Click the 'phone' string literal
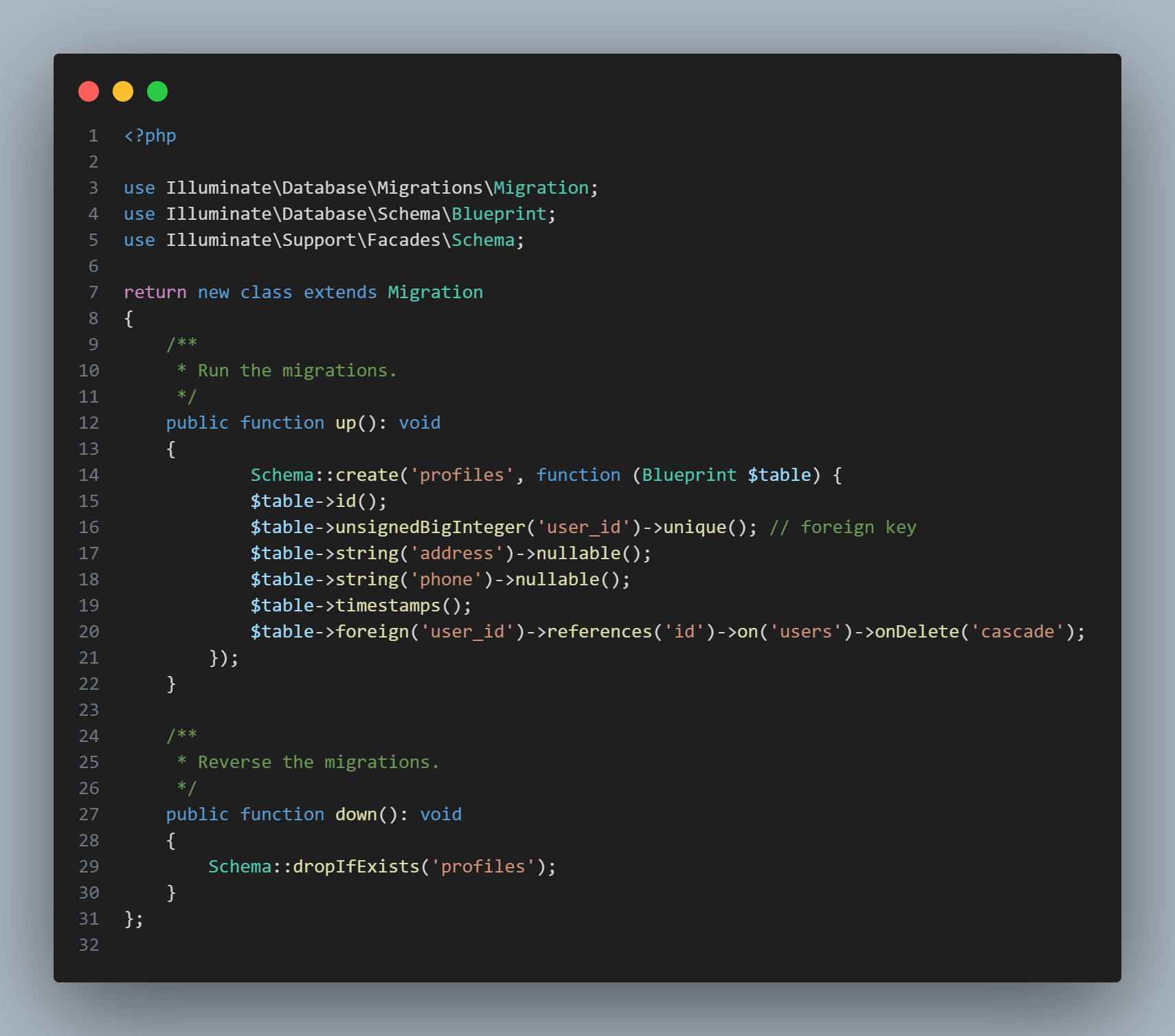 (446, 580)
